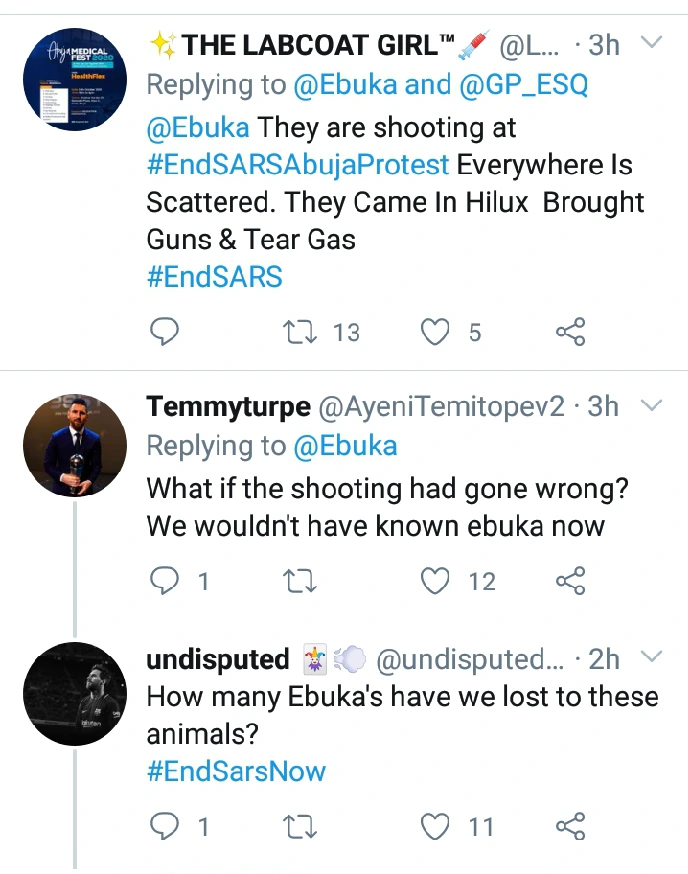Like undisputed's tweet with 11 likes
Image resolution: width=688 pixels, height=874 pixels.
click(435, 826)
